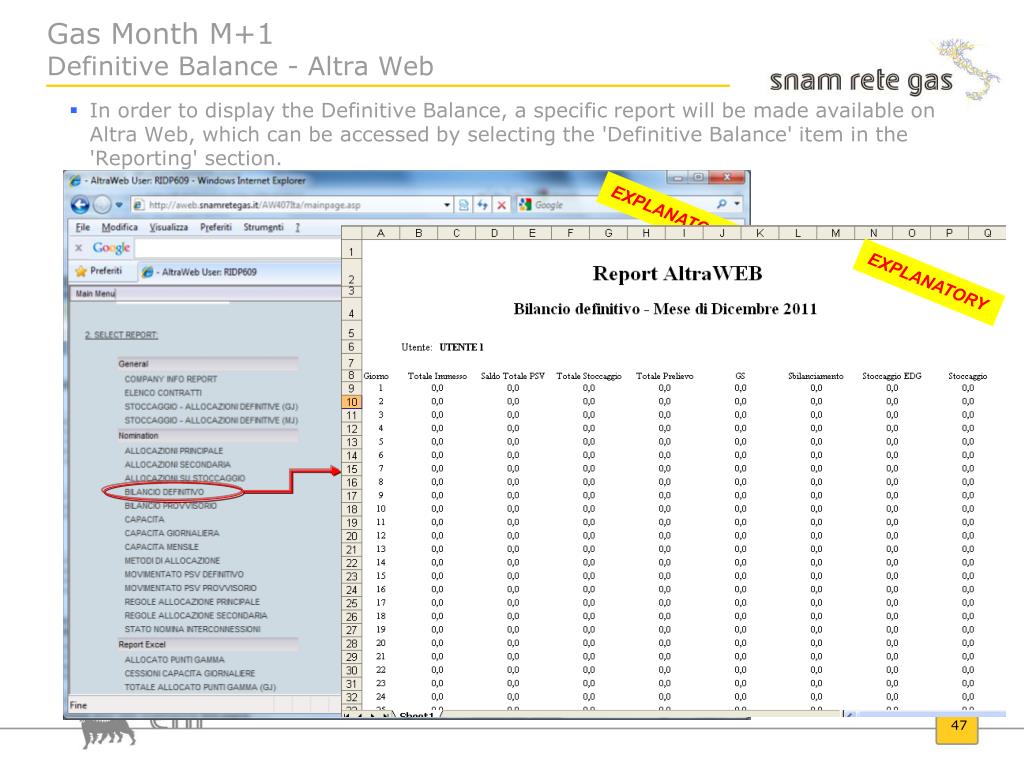
Task: Open the recent pages dropdown beside forward button
Action: tap(119, 205)
